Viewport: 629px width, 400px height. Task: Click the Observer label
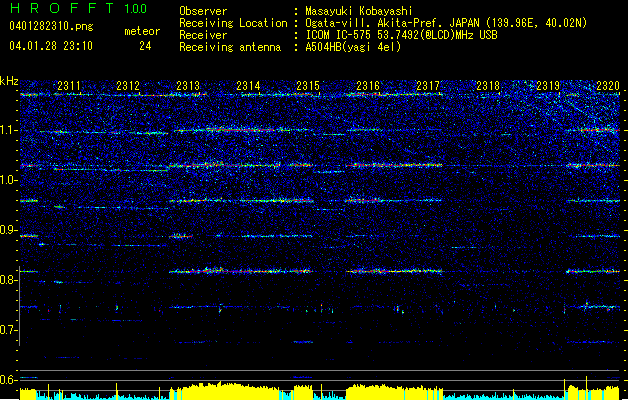click(x=203, y=11)
